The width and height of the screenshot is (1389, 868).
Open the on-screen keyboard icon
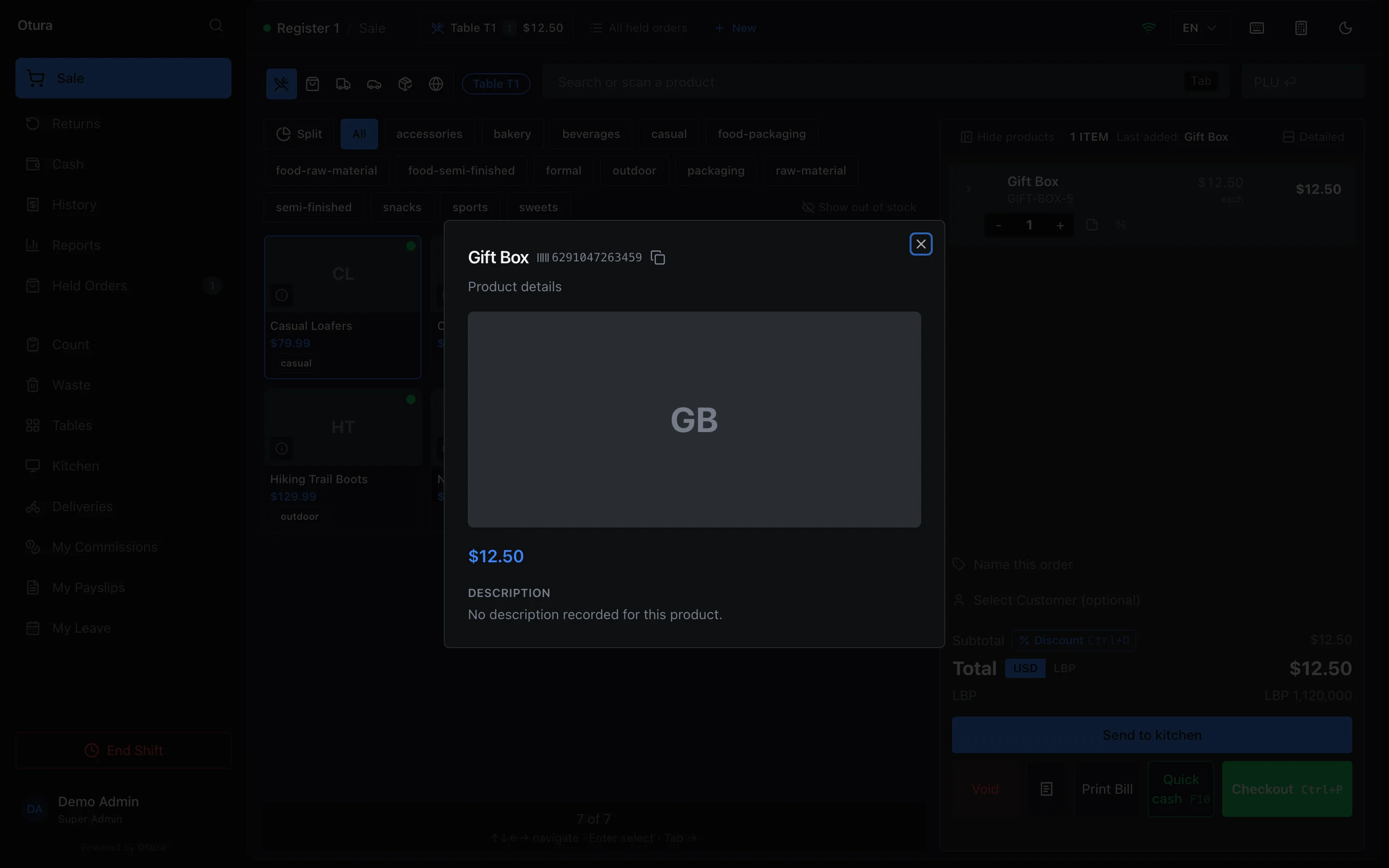(1256, 28)
